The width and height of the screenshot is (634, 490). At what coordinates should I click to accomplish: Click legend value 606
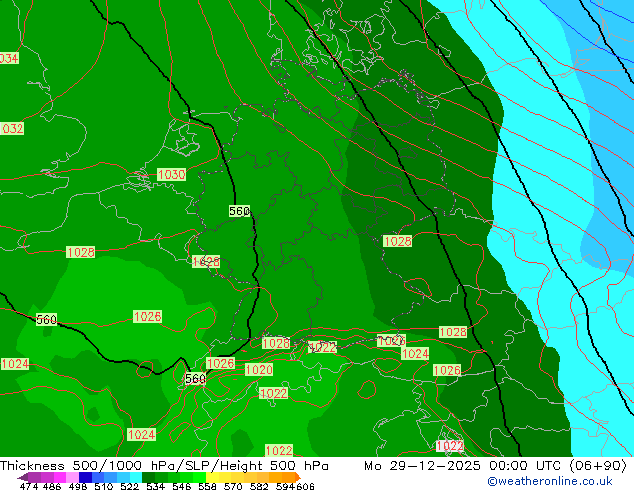pos(305,486)
